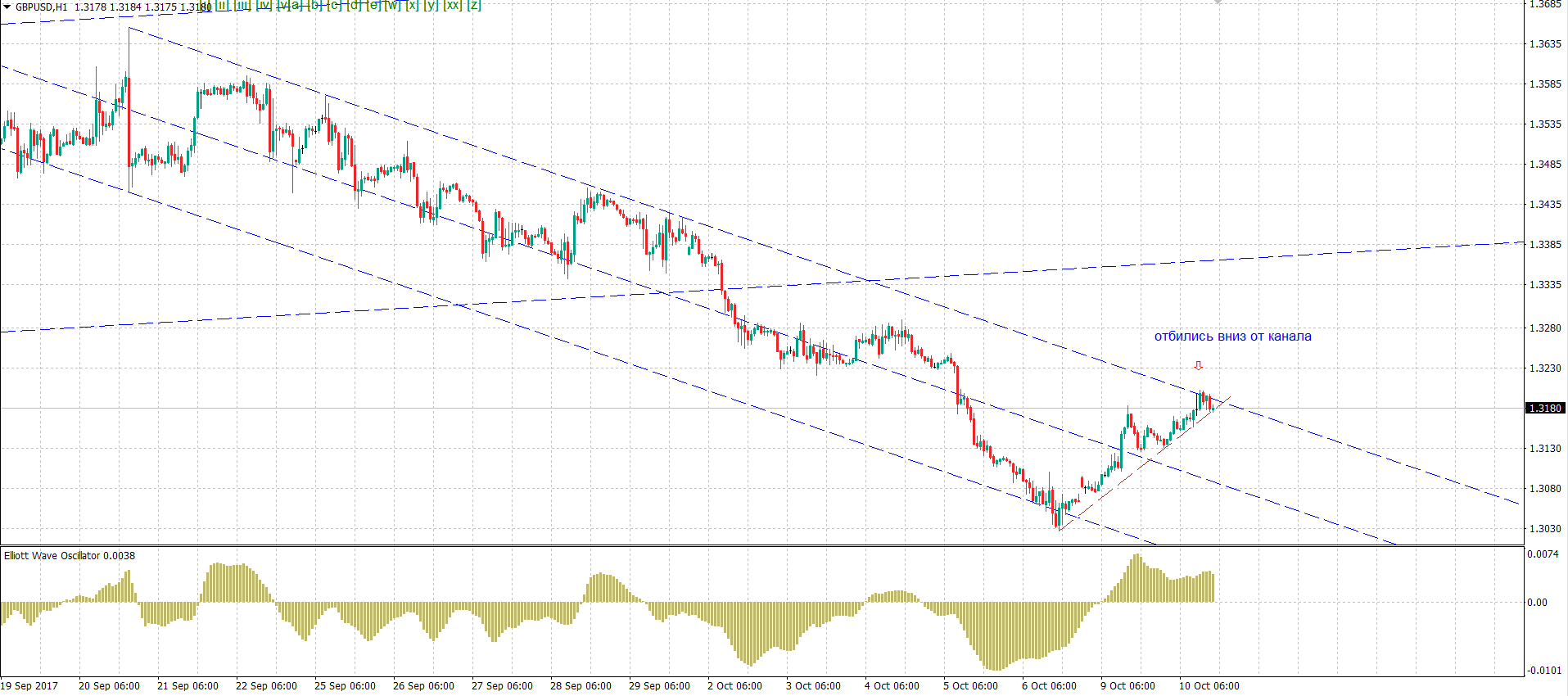This screenshot has height=696, width=1568.
Task: Click price level 1.3335 on the scale
Action: [x=1546, y=285]
